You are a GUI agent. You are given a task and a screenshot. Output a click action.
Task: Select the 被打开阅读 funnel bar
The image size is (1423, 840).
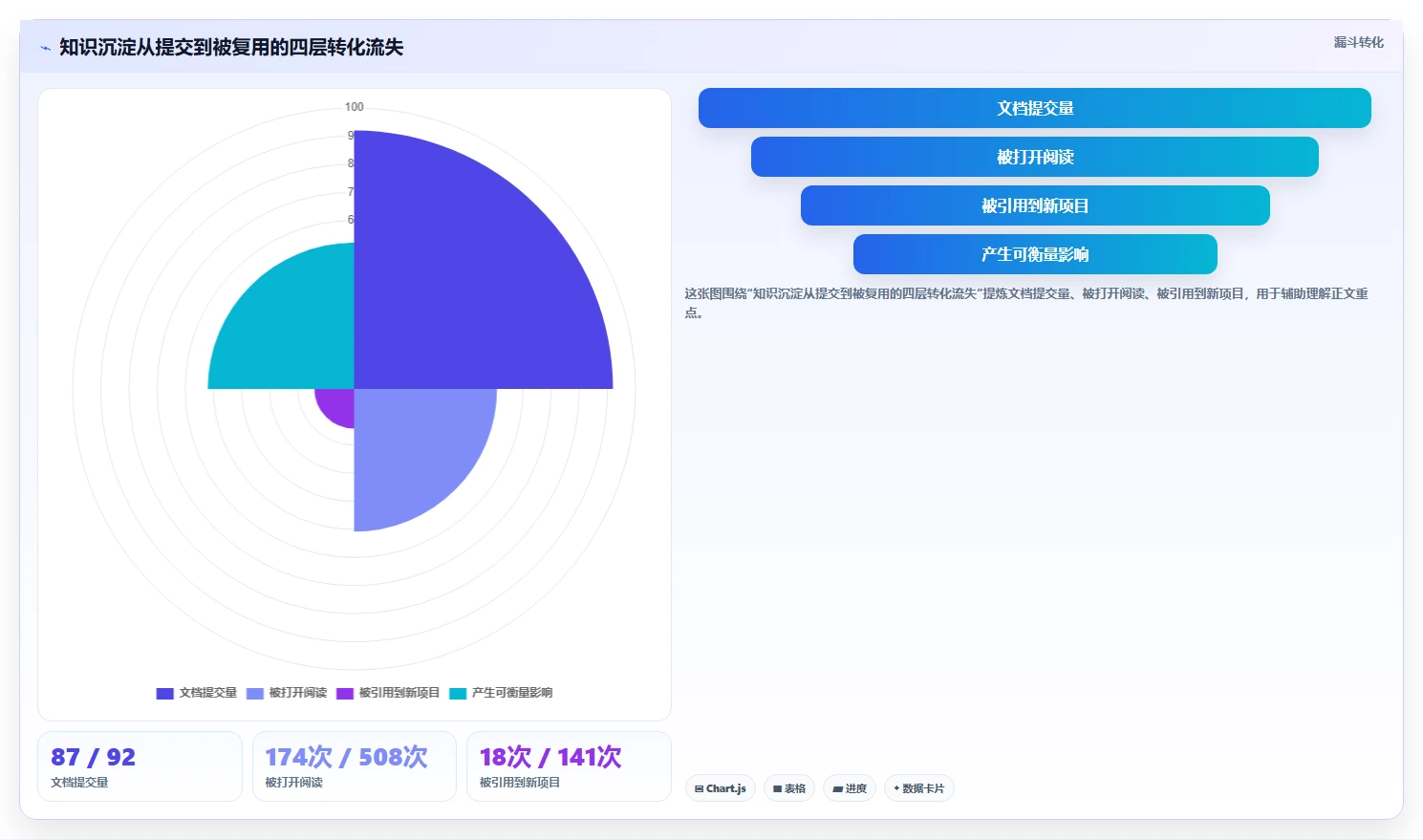tap(1034, 157)
